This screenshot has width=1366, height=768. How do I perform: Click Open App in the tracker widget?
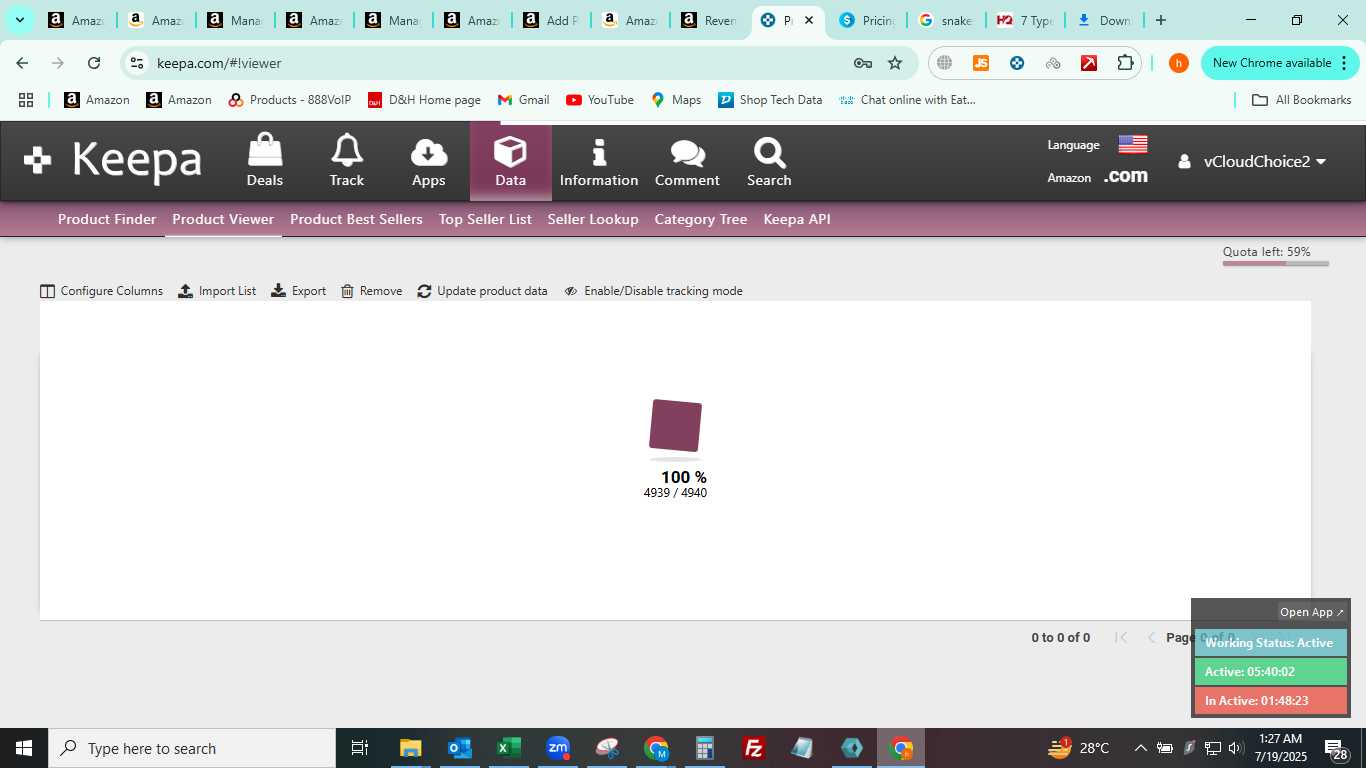pos(1312,612)
